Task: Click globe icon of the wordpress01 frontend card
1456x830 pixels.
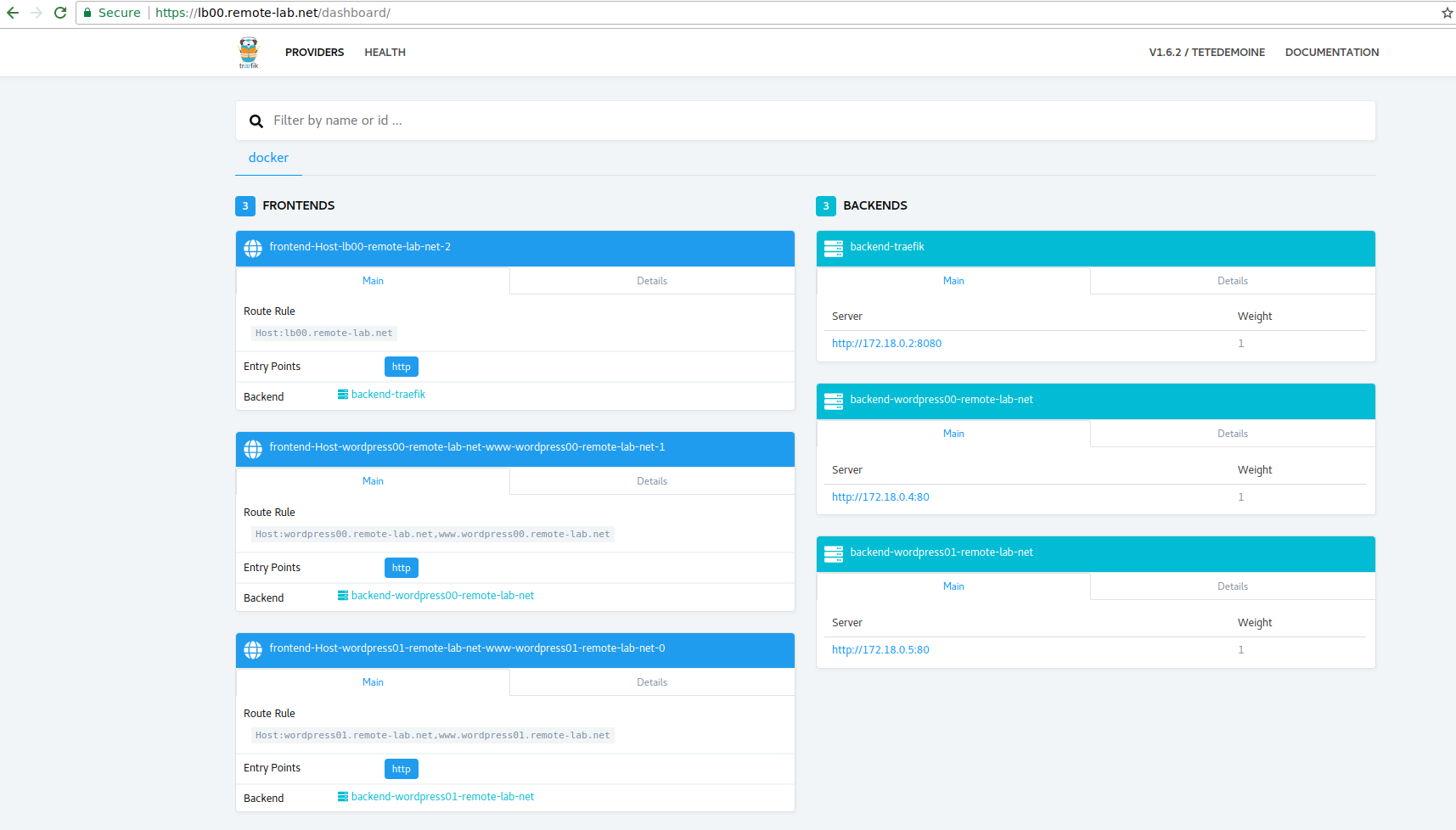Action: [253, 650]
